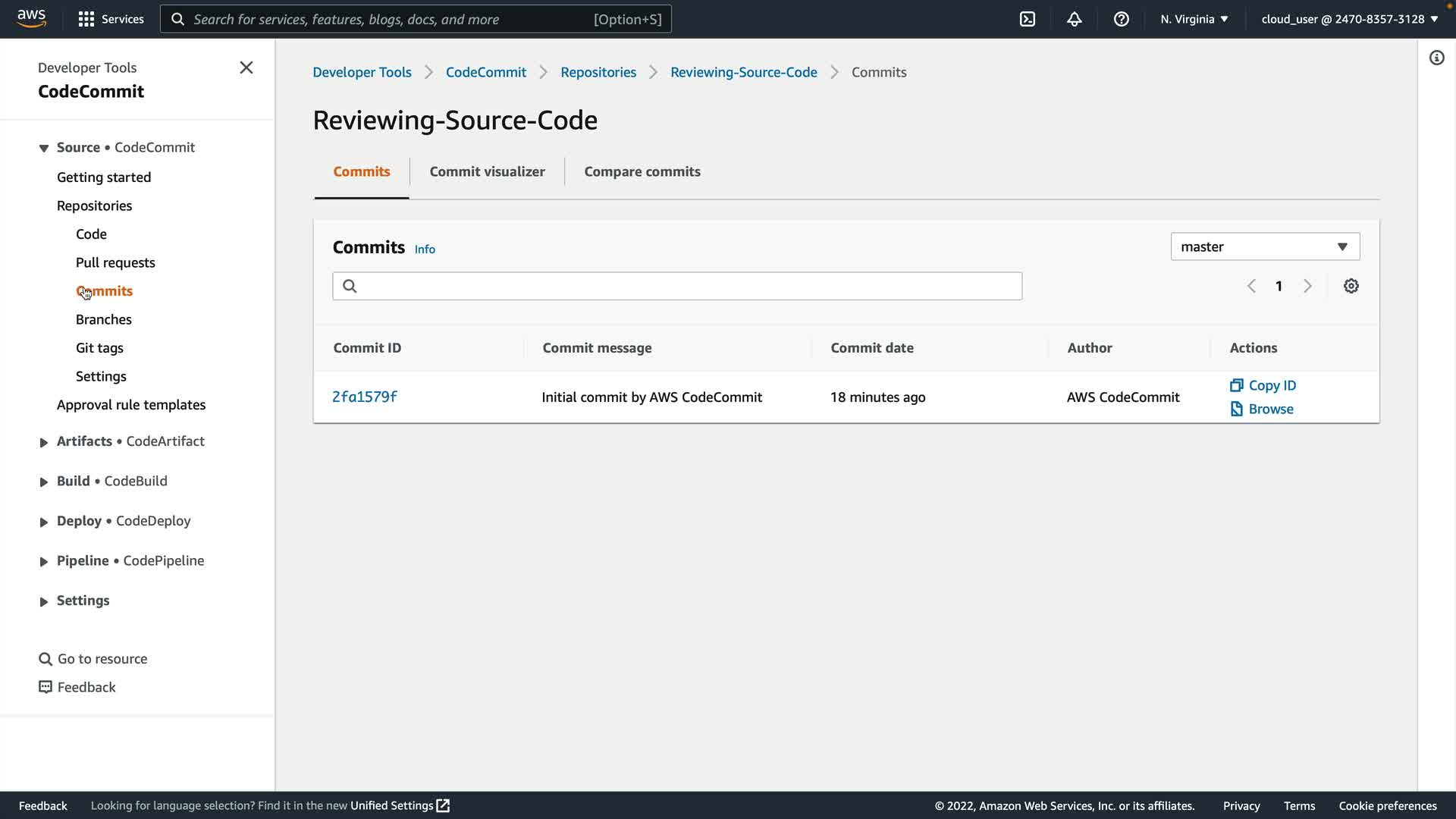Viewport: 1456px width, 819px height.
Task: Click the help question mark icon
Action: tap(1122, 19)
